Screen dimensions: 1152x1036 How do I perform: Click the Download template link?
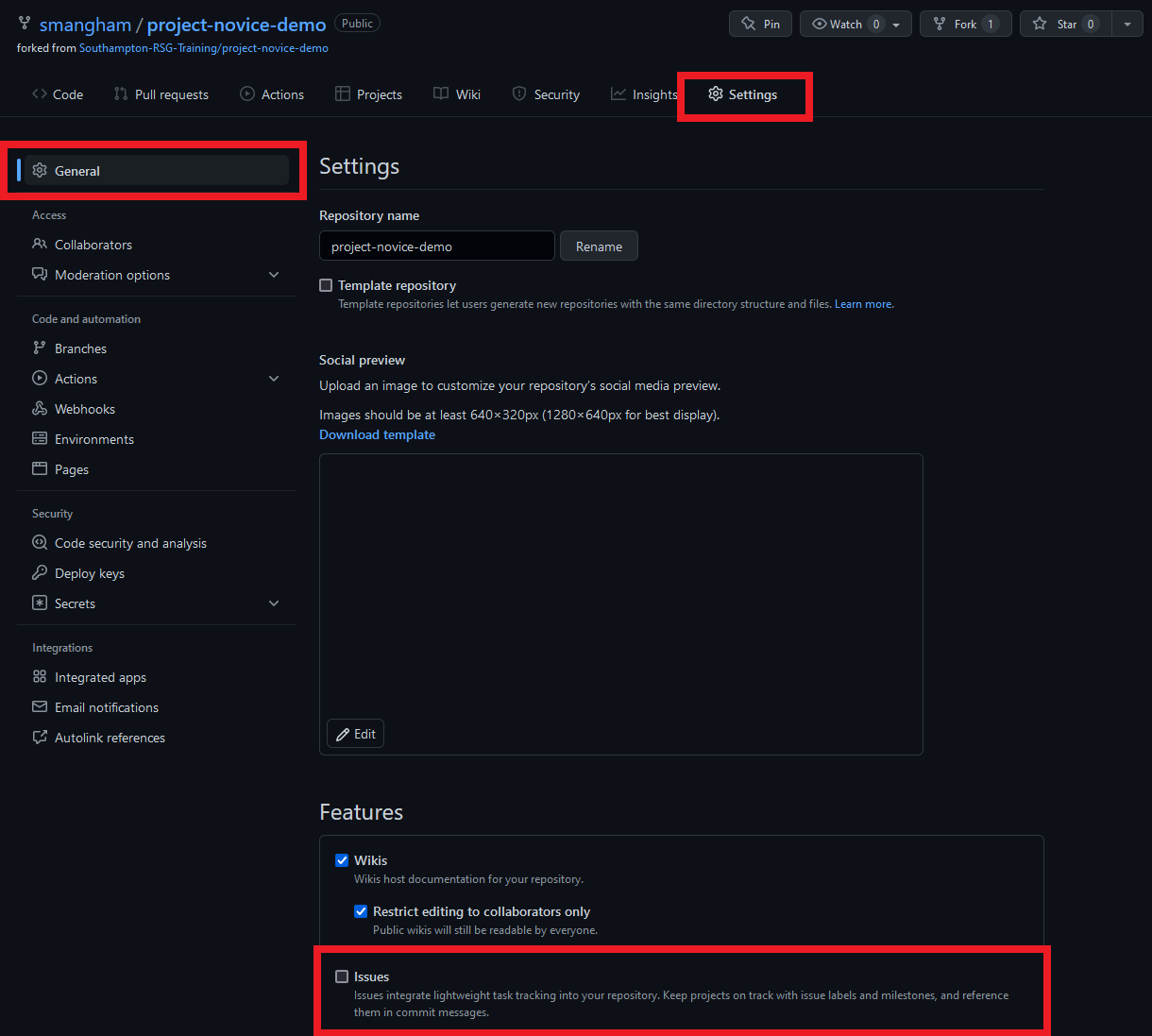pyautogui.click(x=377, y=434)
